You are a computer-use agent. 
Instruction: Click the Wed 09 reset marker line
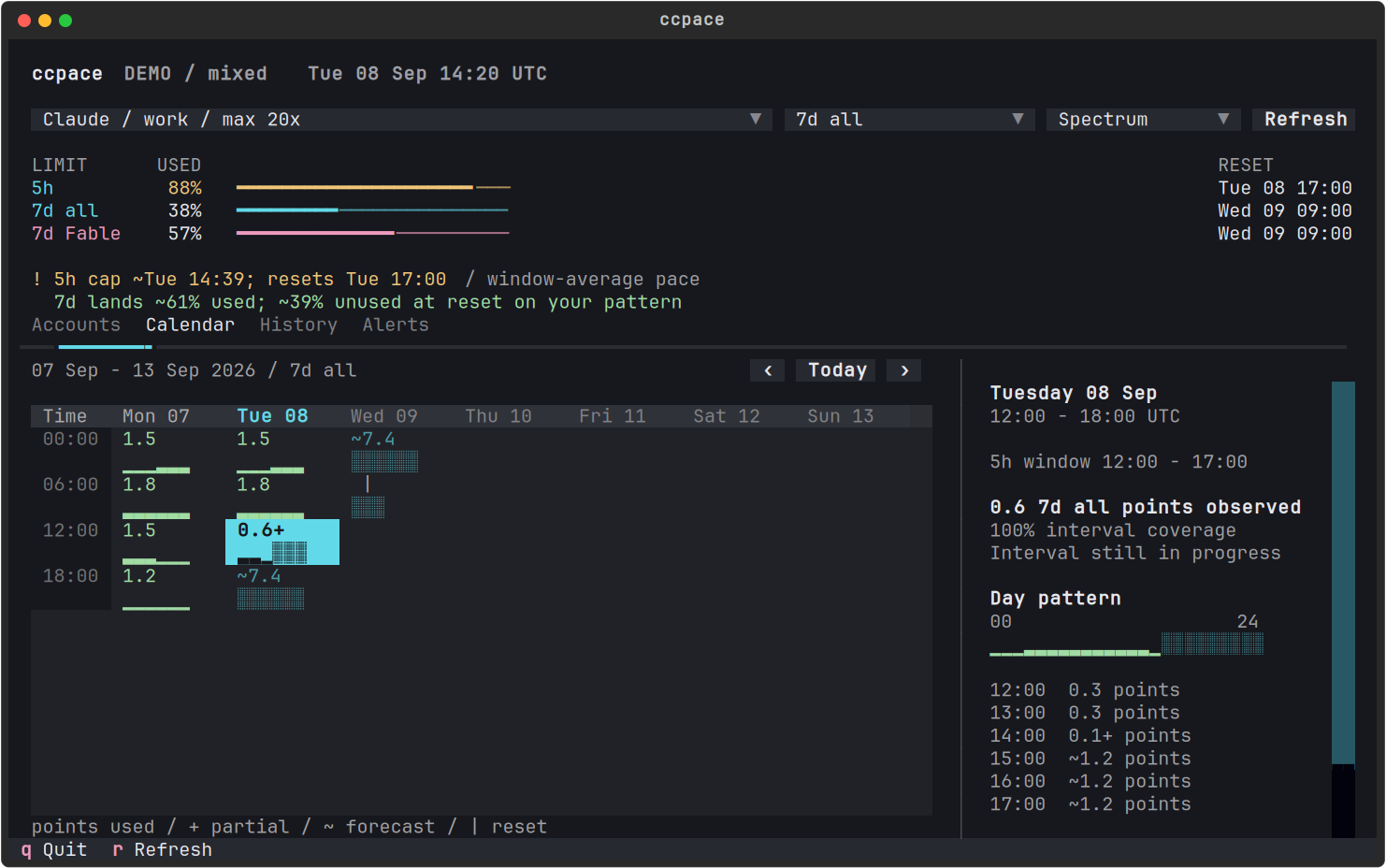click(x=368, y=485)
